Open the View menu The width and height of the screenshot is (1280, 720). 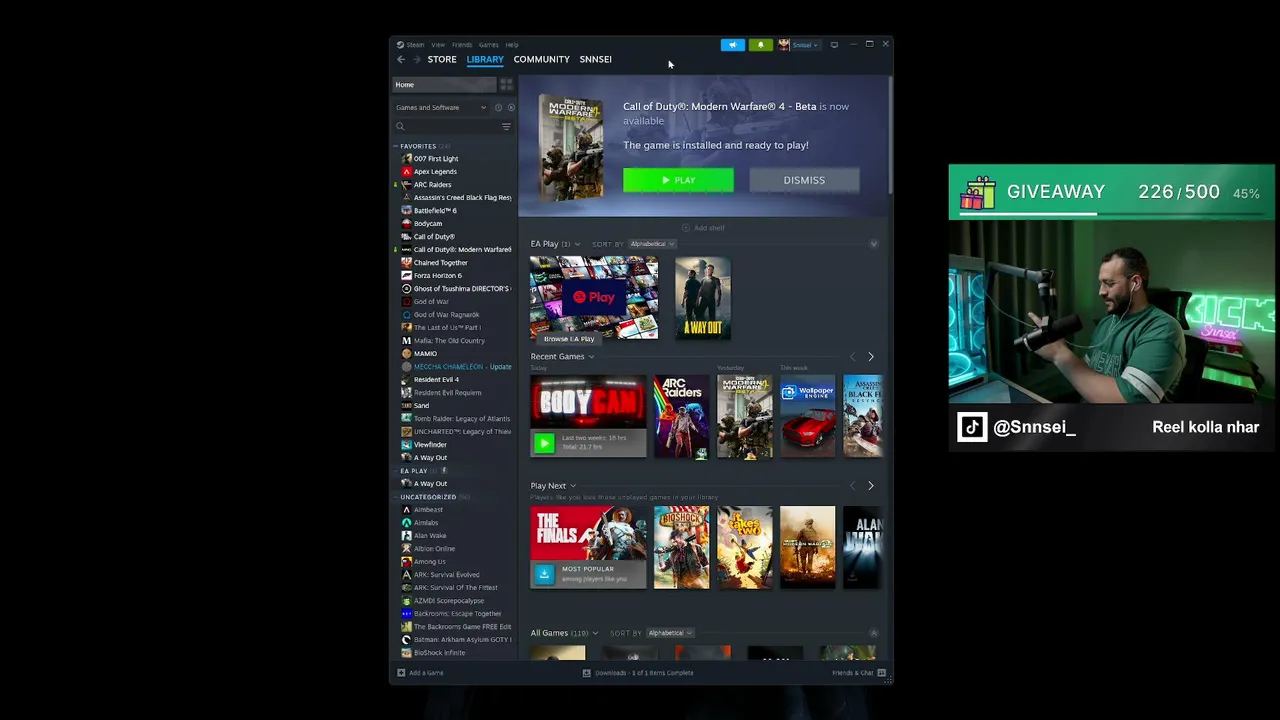(438, 45)
